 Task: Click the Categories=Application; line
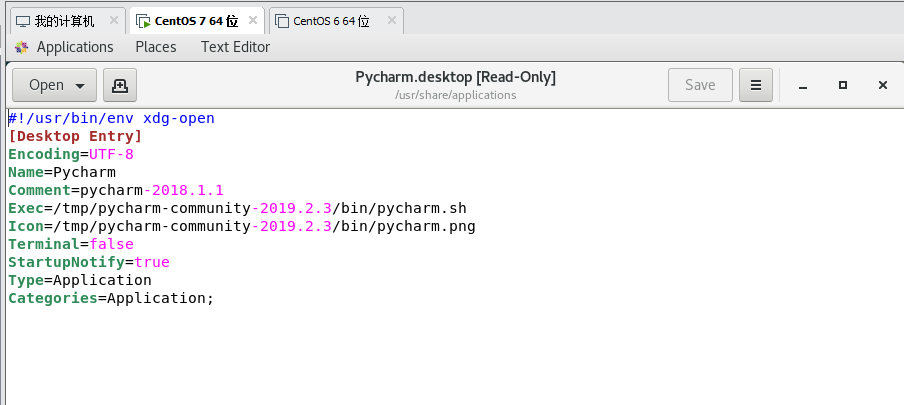pos(111,298)
